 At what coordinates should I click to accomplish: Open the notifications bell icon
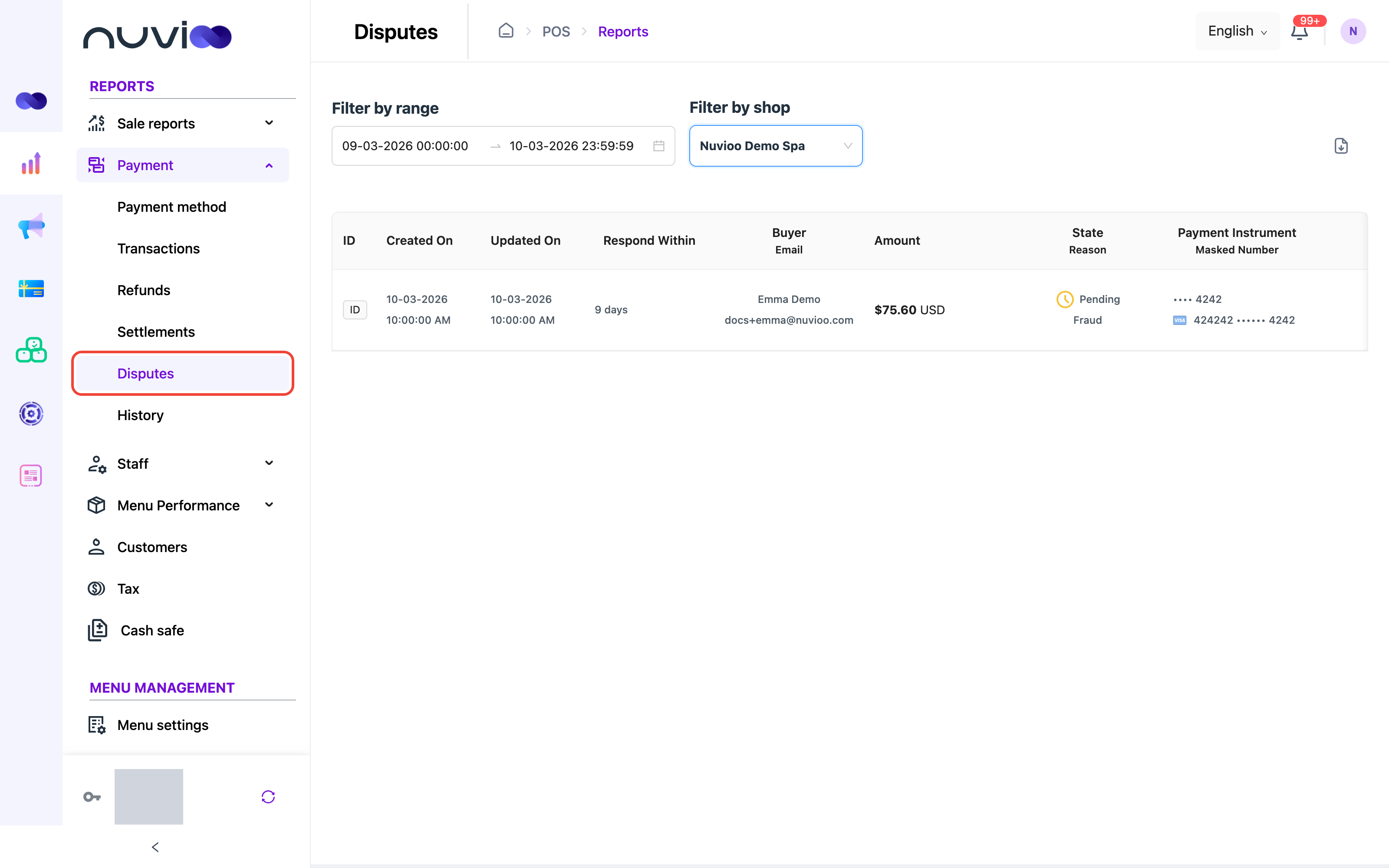(x=1300, y=32)
